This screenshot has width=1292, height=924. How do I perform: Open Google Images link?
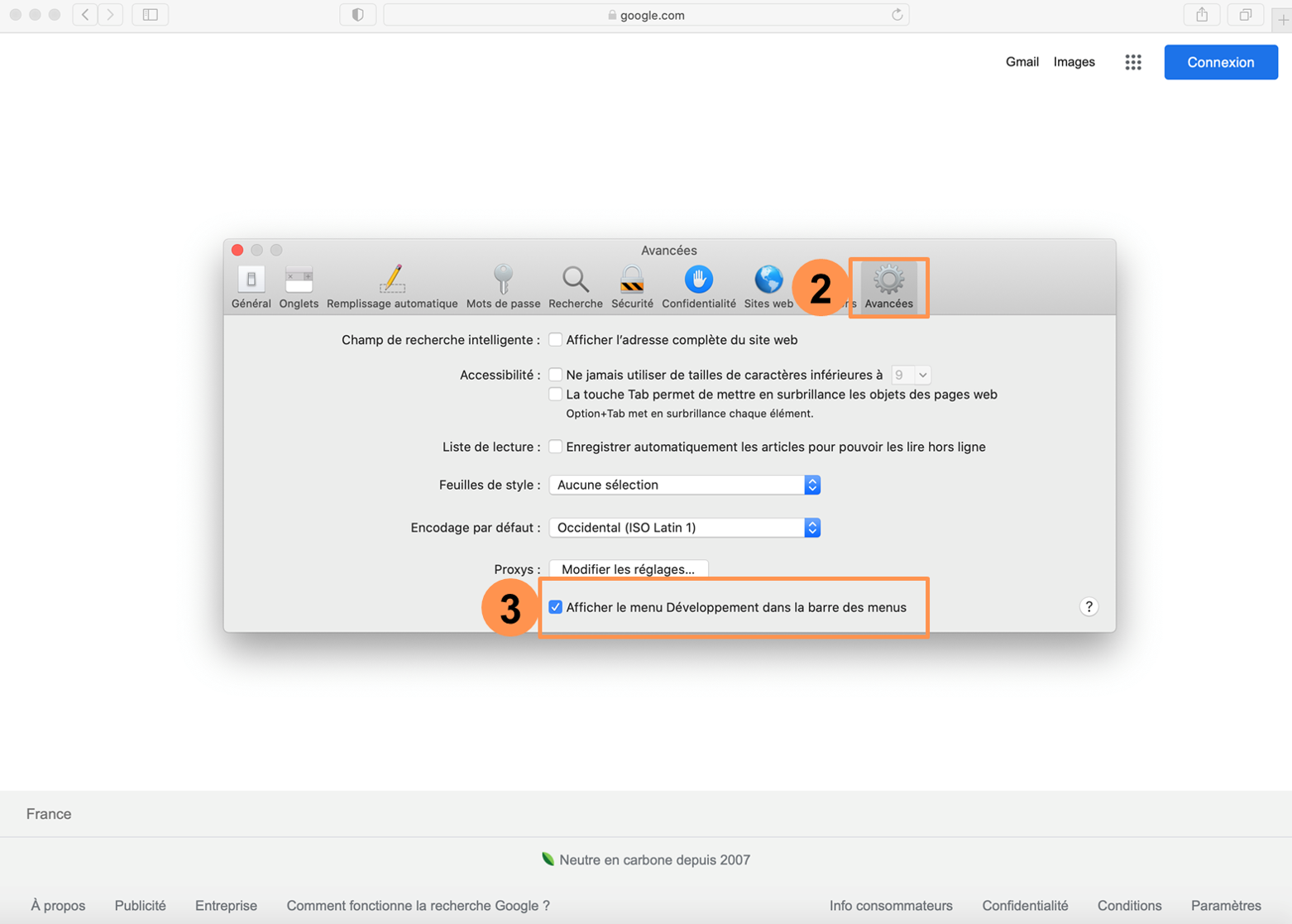click(x=1074, y=62)
